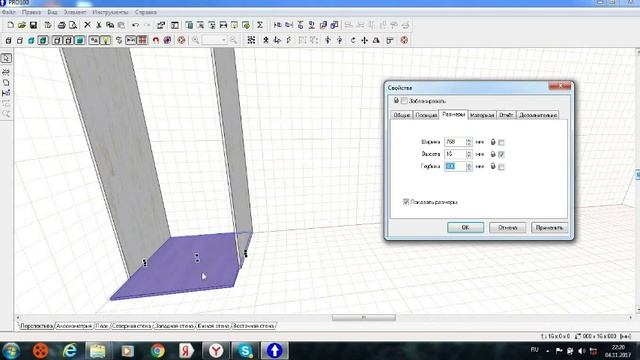Open the Справка menu
This screenshot has height=360, width=640.
[145, 12]
